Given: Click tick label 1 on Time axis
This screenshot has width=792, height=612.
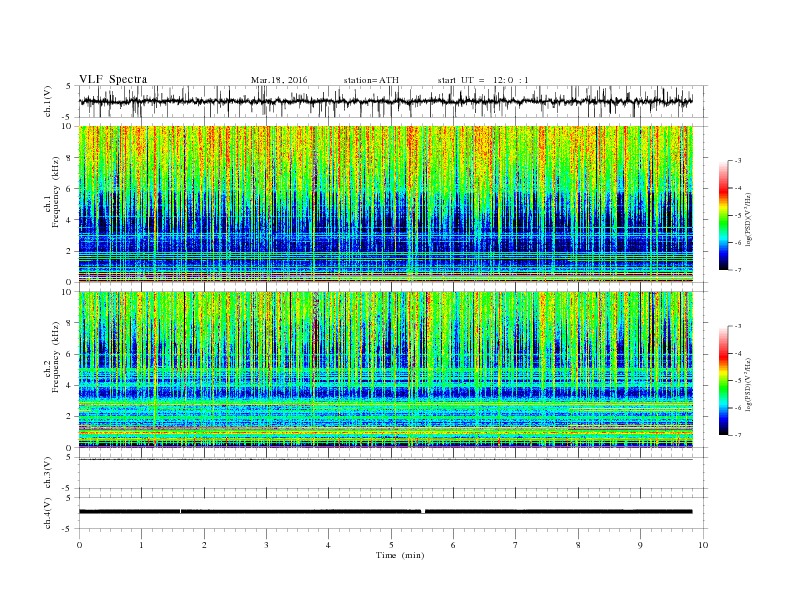Looking at the screenshot, I should point(141,545).
